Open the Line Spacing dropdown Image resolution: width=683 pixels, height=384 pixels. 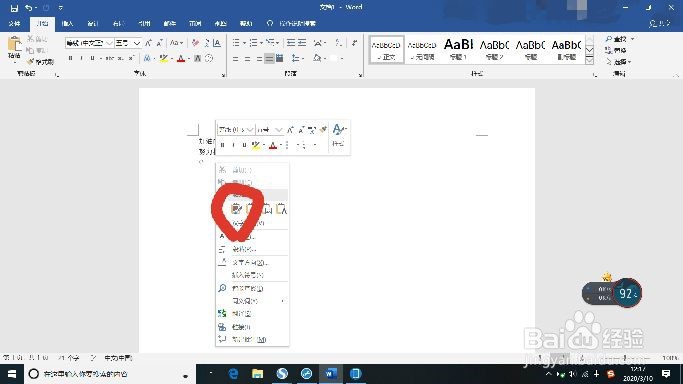297,58
